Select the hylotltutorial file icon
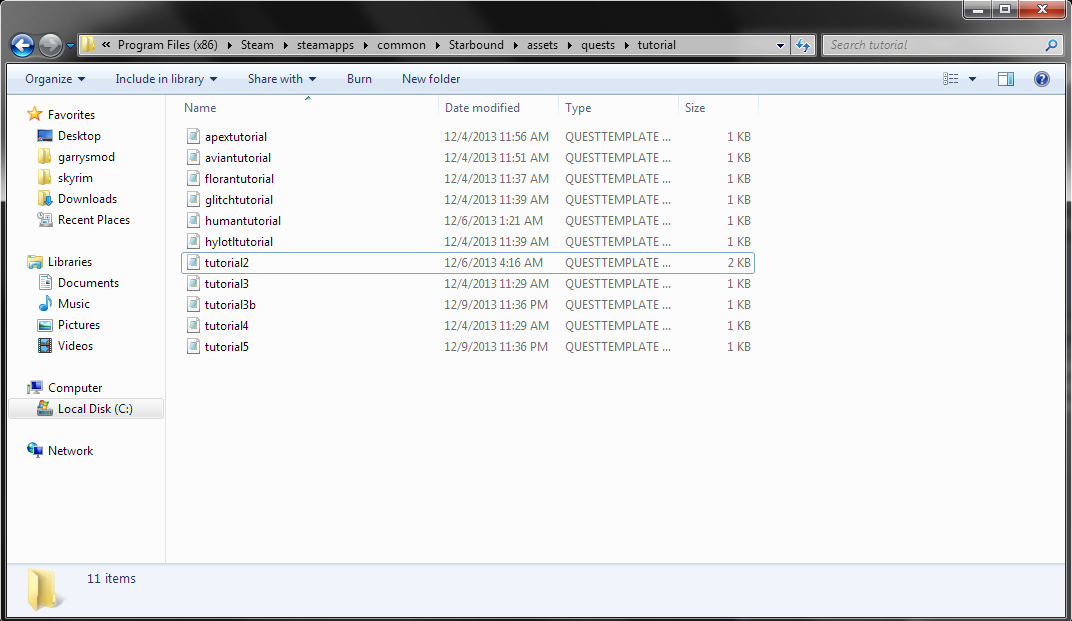 coord(193,241)
